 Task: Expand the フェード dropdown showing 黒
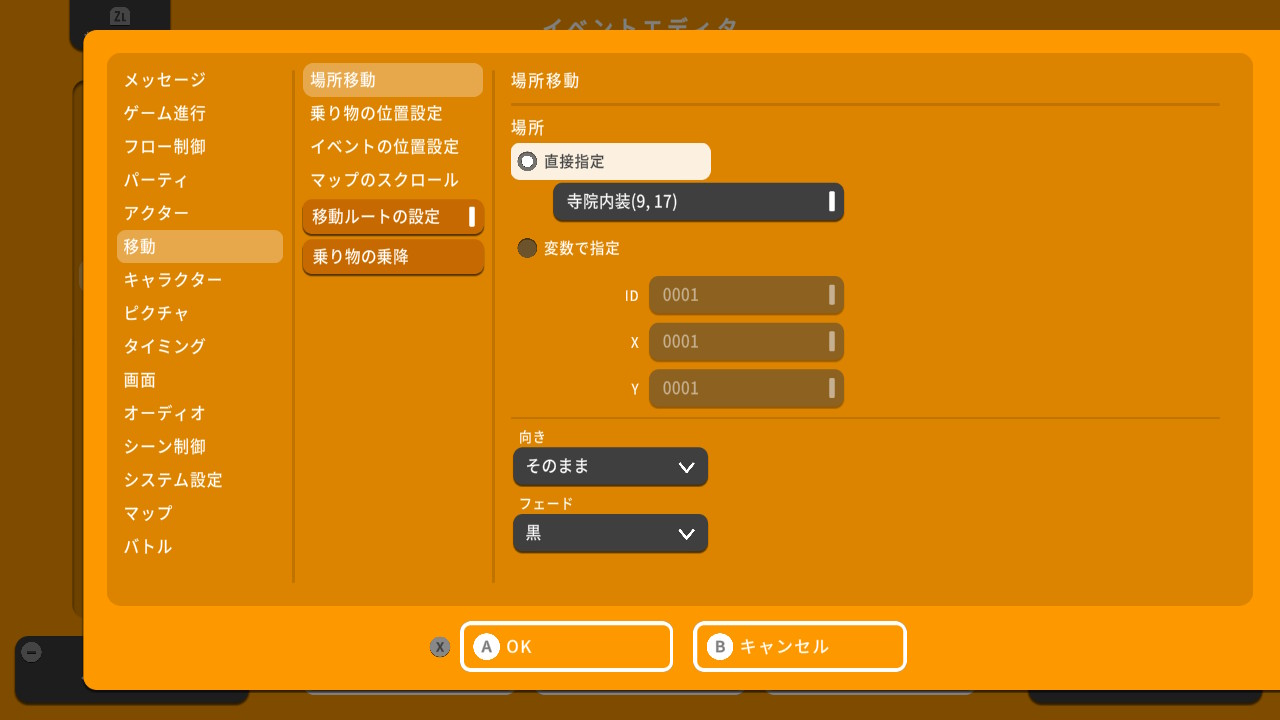click(x=610, y=533)
